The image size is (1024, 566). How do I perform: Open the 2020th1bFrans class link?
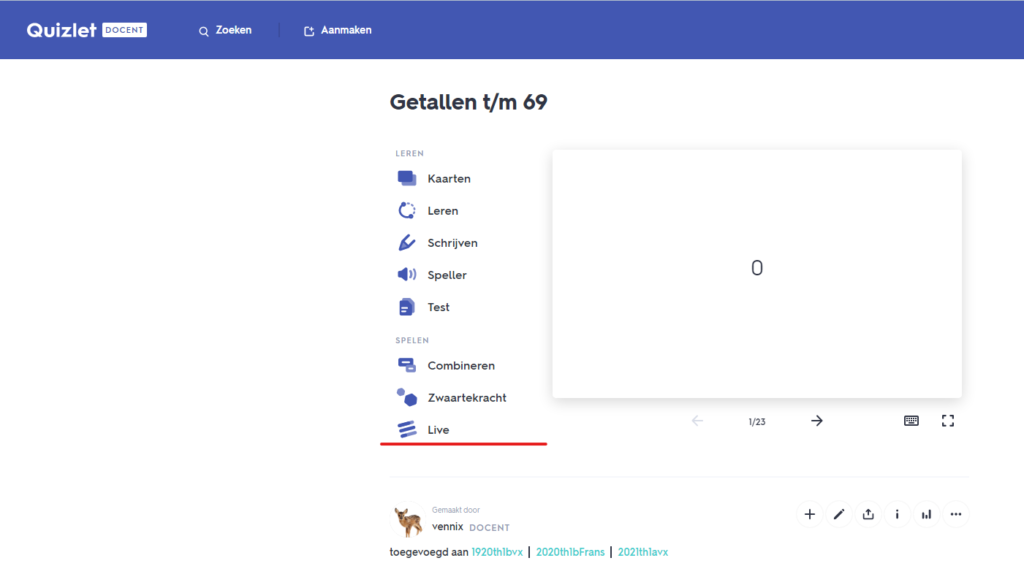tap(570, 551)
